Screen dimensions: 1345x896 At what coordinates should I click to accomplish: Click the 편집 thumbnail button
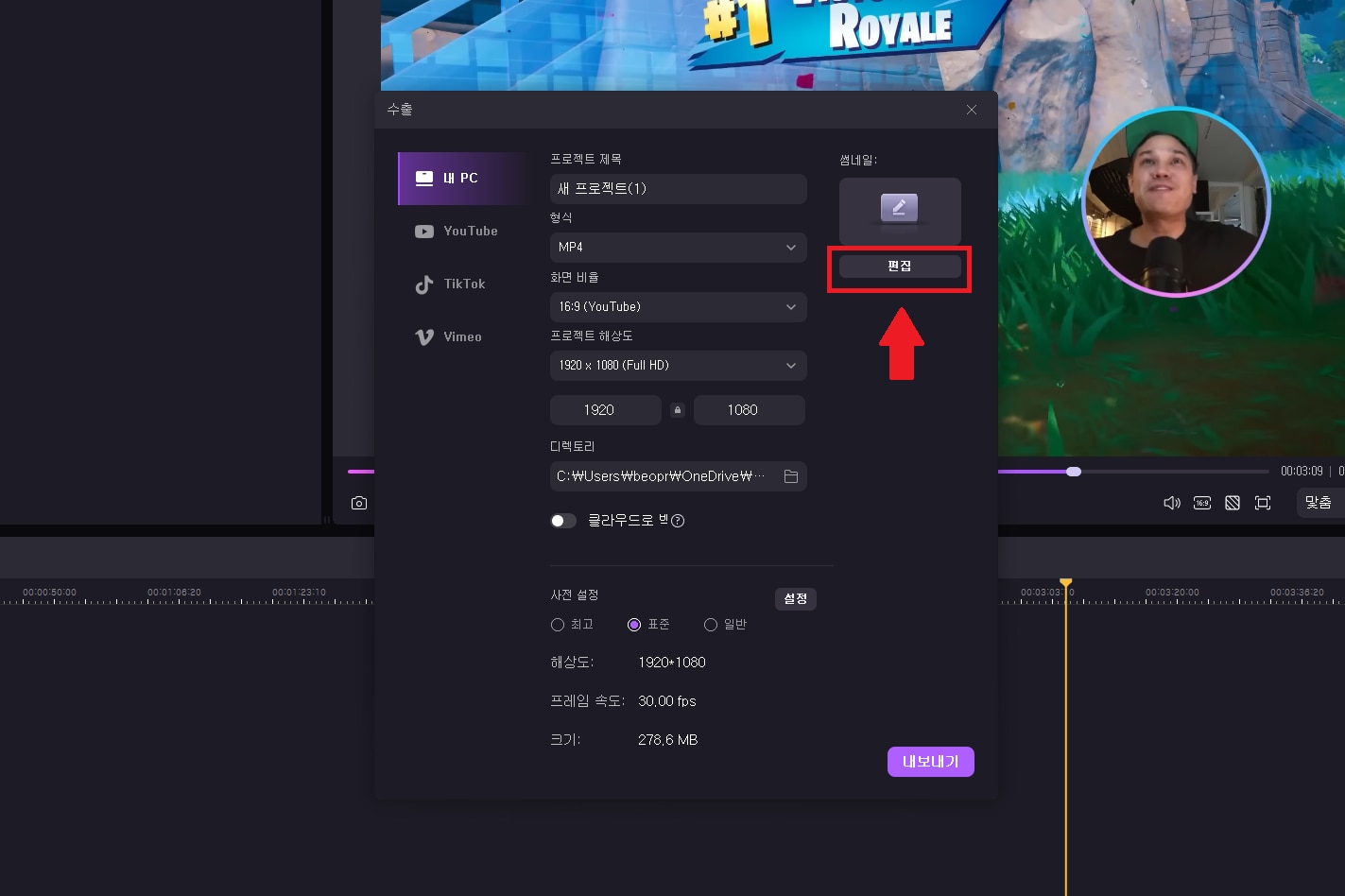tap(900, 267)
